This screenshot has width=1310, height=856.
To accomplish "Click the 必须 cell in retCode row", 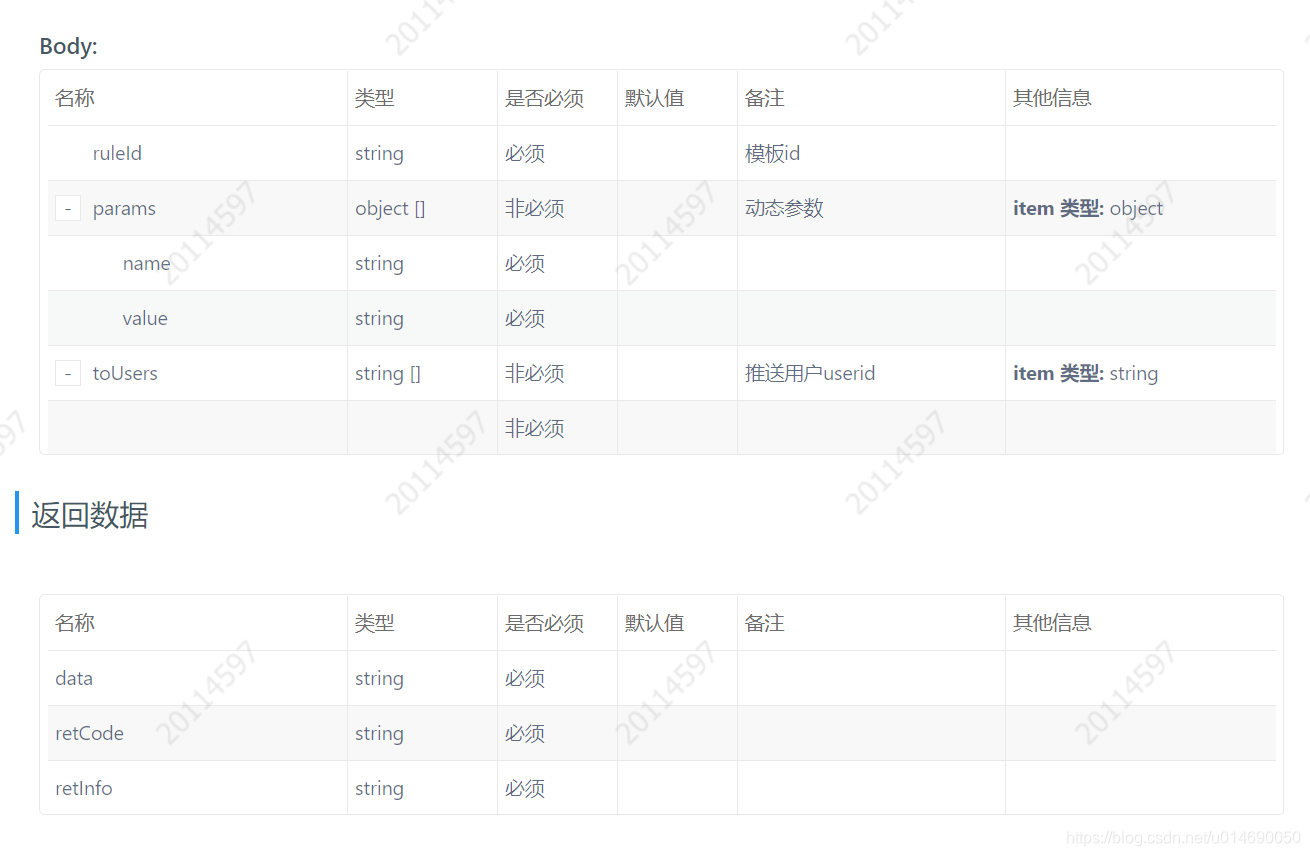I will click(525, 733).
